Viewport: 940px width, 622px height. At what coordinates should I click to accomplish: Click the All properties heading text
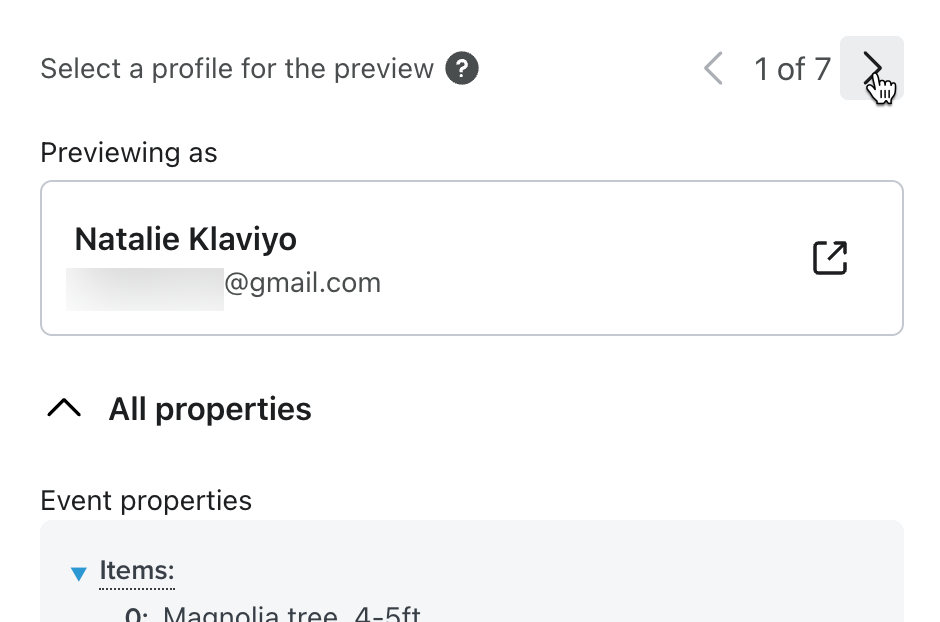tap(210, 409)
